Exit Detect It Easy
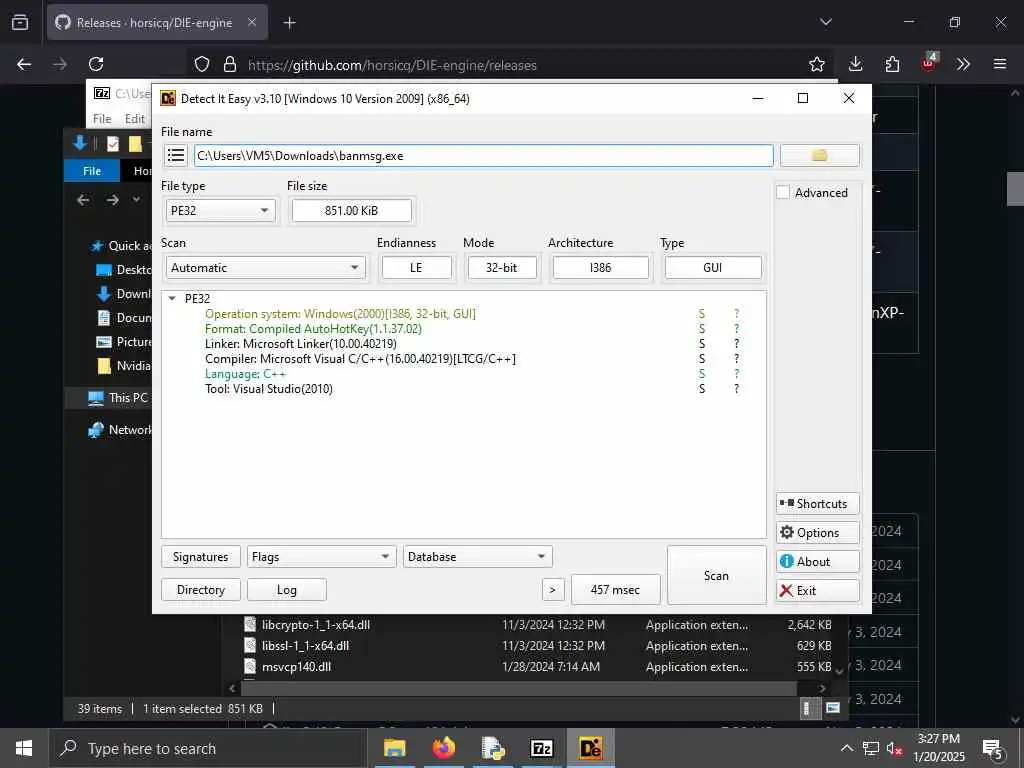This screenshot has width=1024, height=768. tap(818, 590)
